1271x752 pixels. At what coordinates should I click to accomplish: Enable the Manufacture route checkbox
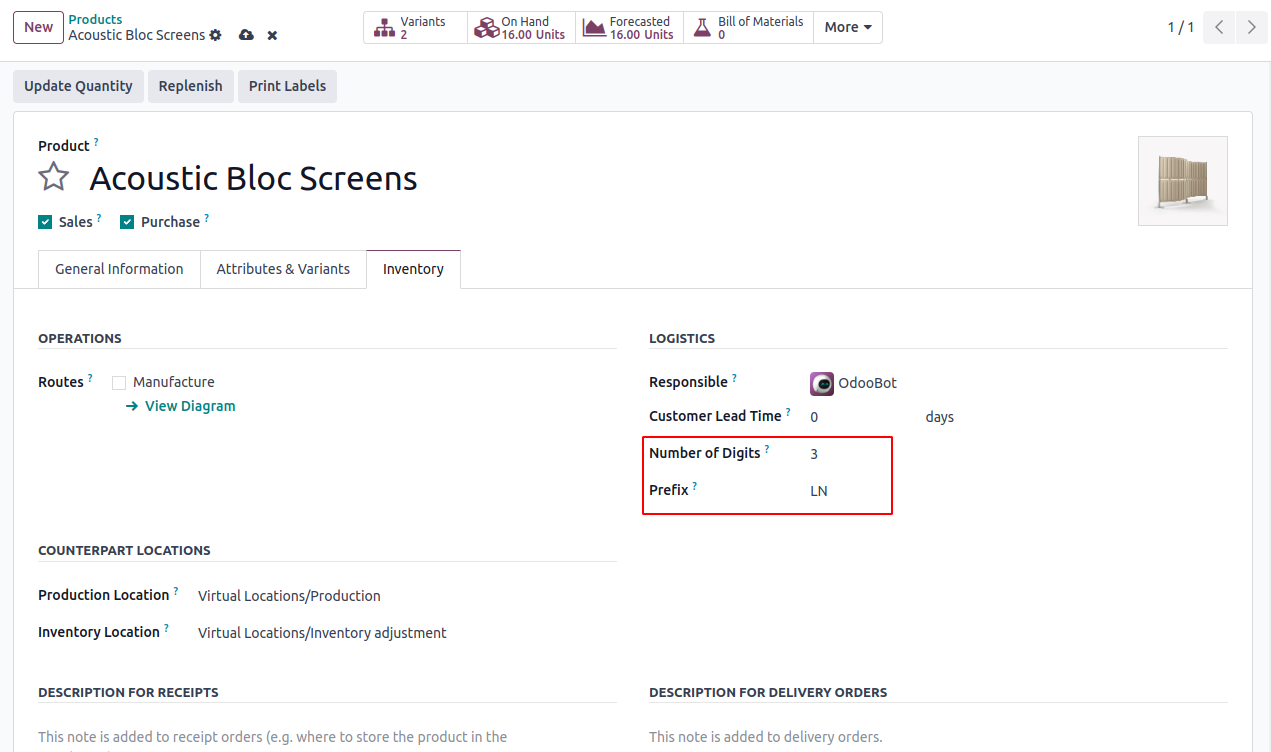point(119,382)
